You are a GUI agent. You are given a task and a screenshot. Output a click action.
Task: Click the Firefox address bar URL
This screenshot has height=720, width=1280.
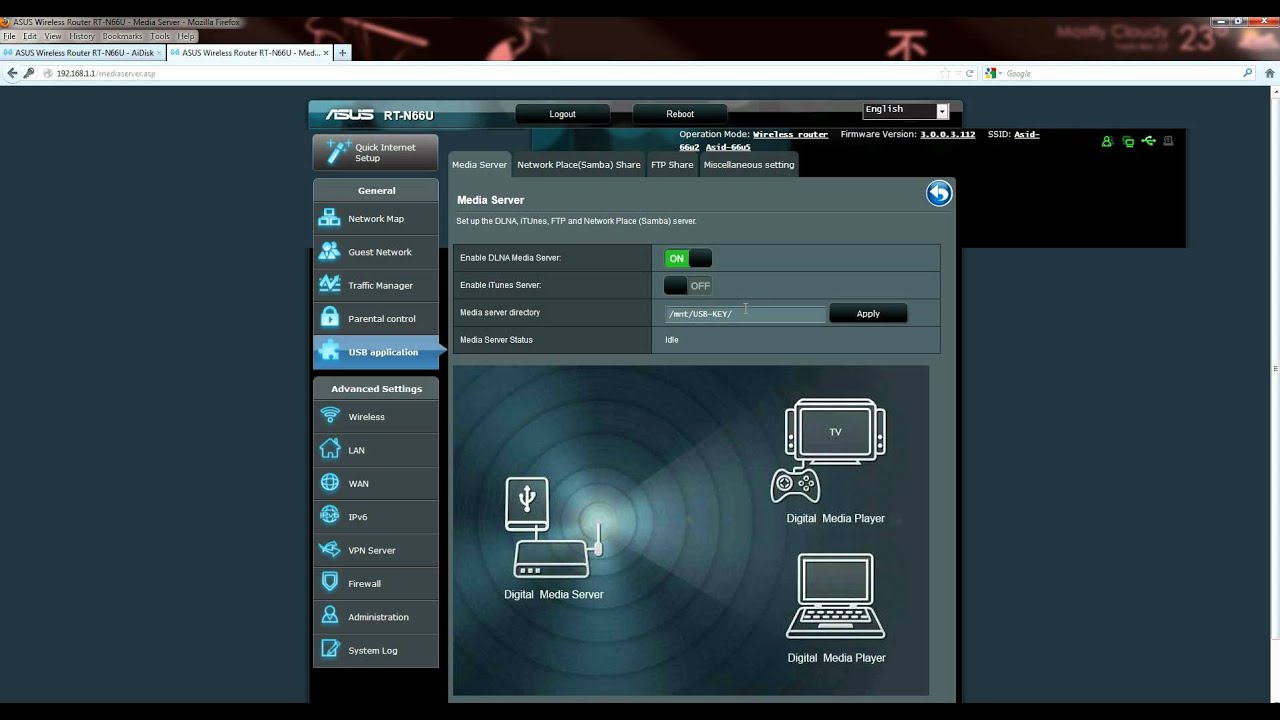[x=106, y=74]
